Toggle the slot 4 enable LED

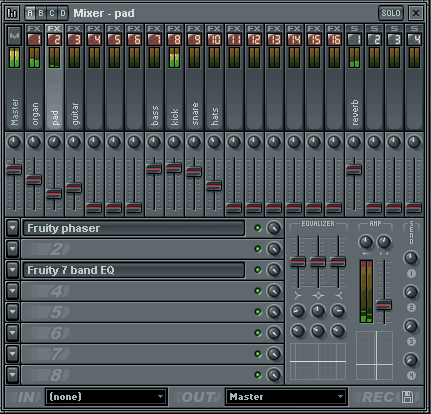(258, 291)
